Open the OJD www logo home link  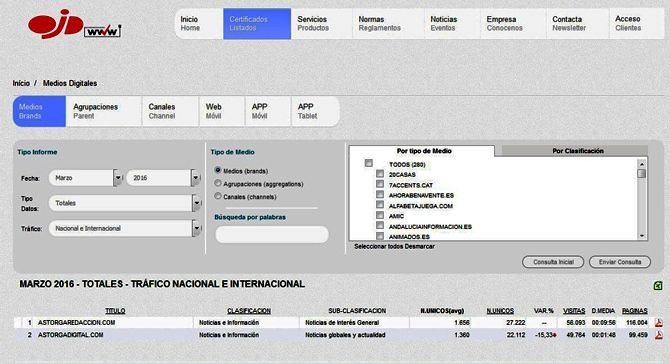click(x=74, y=24)
